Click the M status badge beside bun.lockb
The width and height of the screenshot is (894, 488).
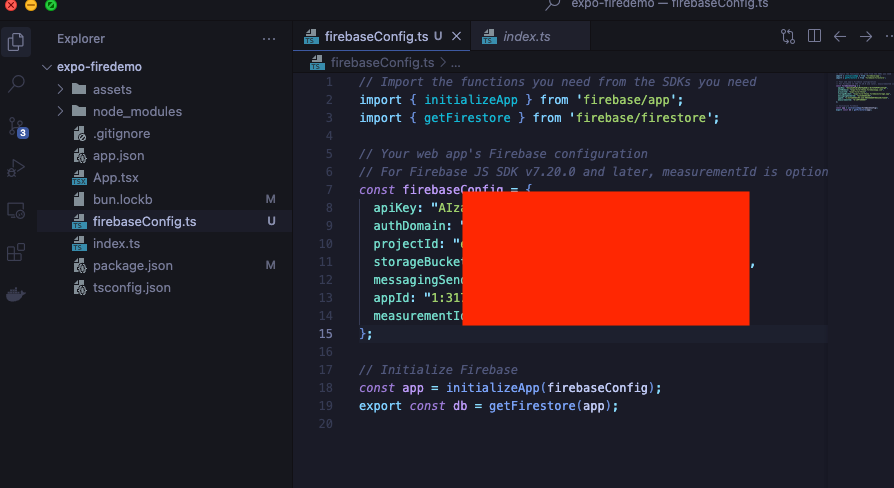pyautogui.click(x=270, y=199)
